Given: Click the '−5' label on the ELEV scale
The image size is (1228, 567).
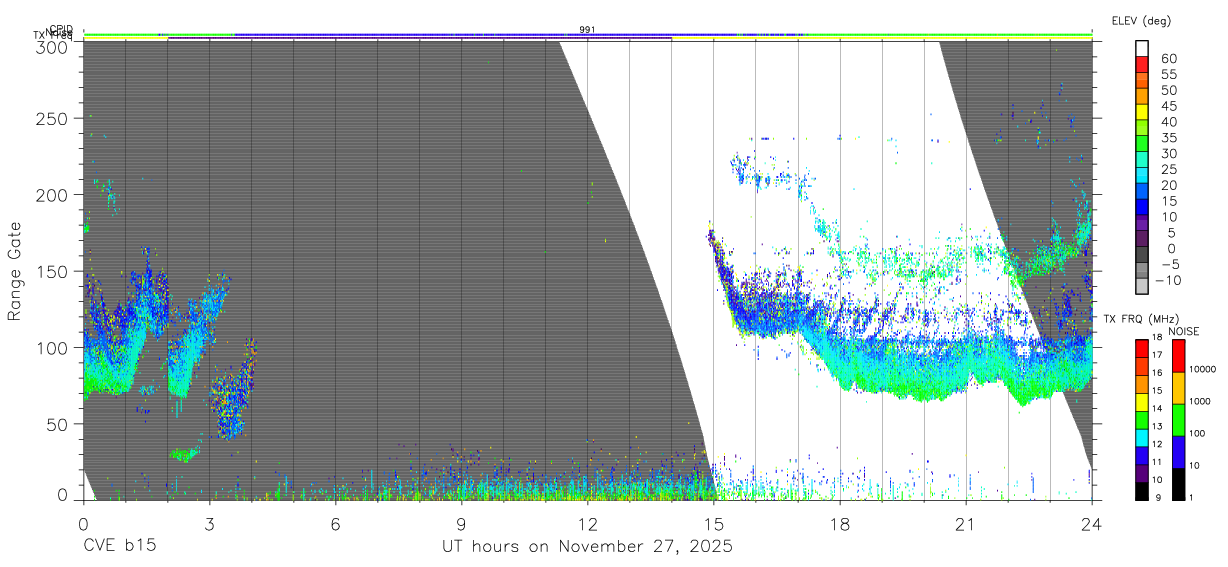Looking at the screenshot, I should click(x=1169, y=264).
